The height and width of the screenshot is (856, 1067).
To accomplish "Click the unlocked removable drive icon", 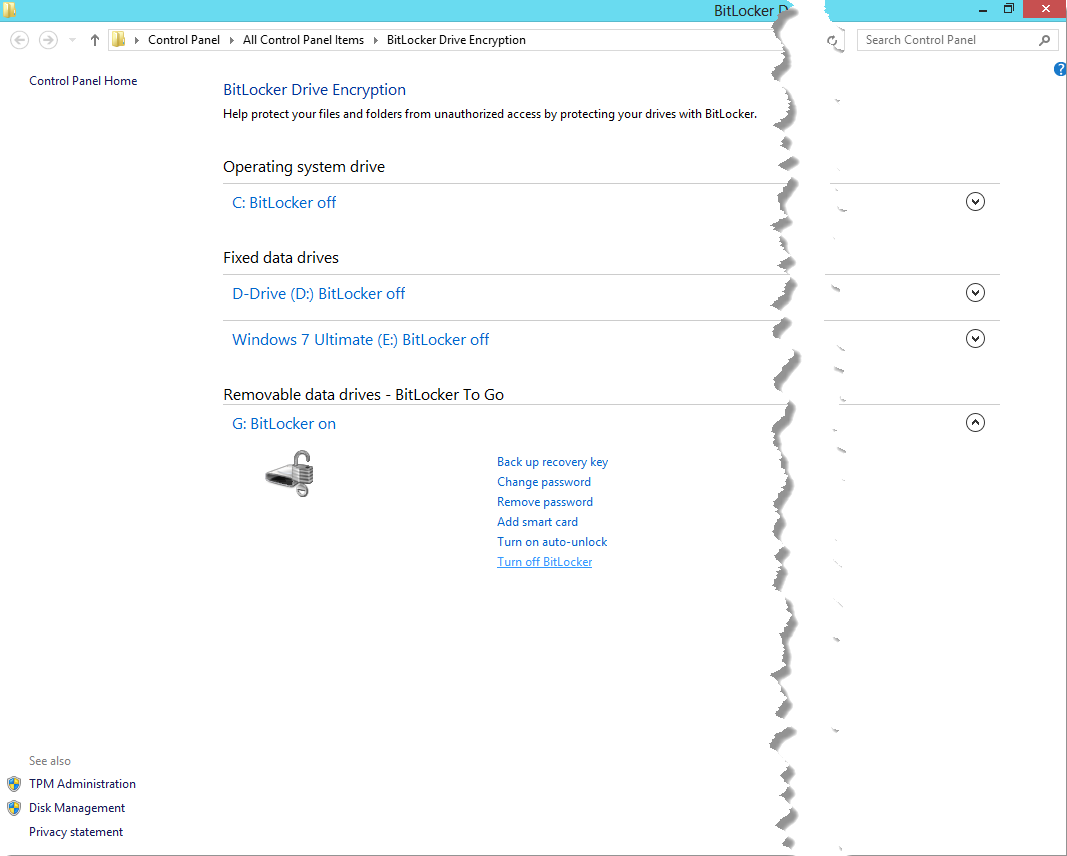I will click(289, 474).
